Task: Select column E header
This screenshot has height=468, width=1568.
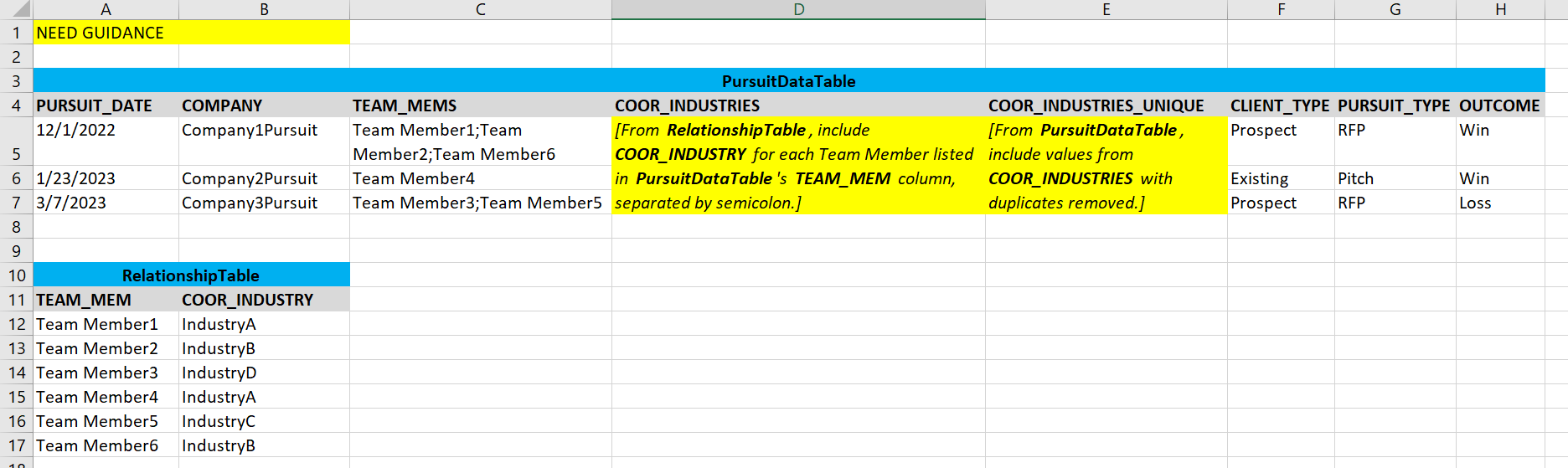Action: coord(1106,9)
